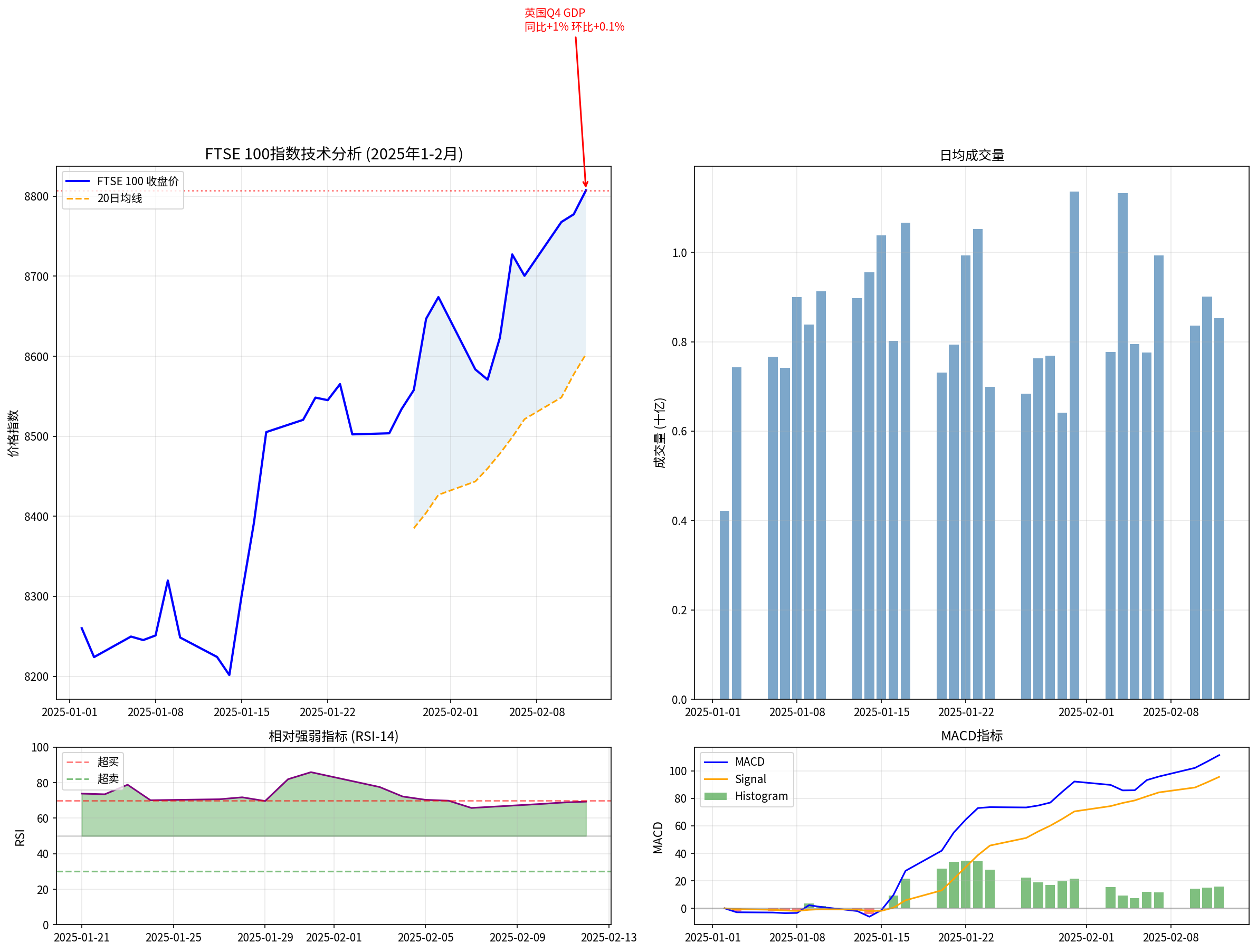Click the 成交量 (十亿) y-axis label
1257x952 pixels.
pos(659,433)
